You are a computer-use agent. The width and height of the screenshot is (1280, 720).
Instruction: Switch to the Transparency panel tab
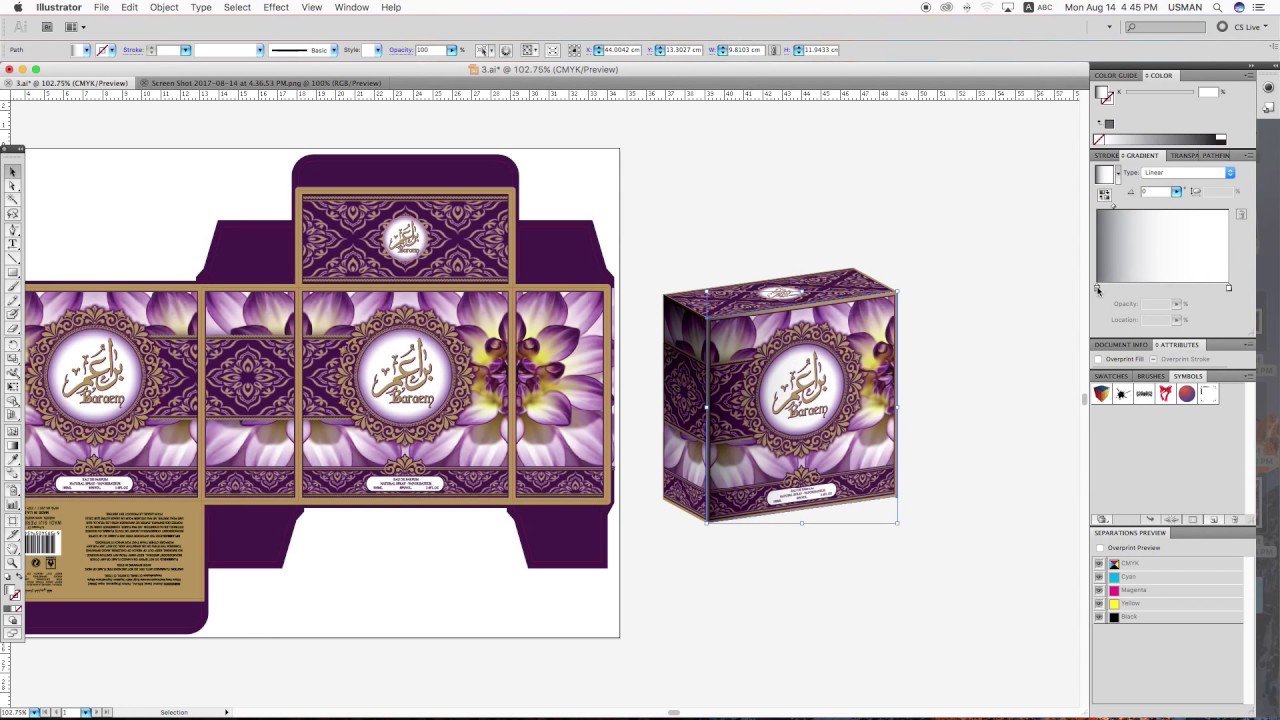tap(1184, 156)
